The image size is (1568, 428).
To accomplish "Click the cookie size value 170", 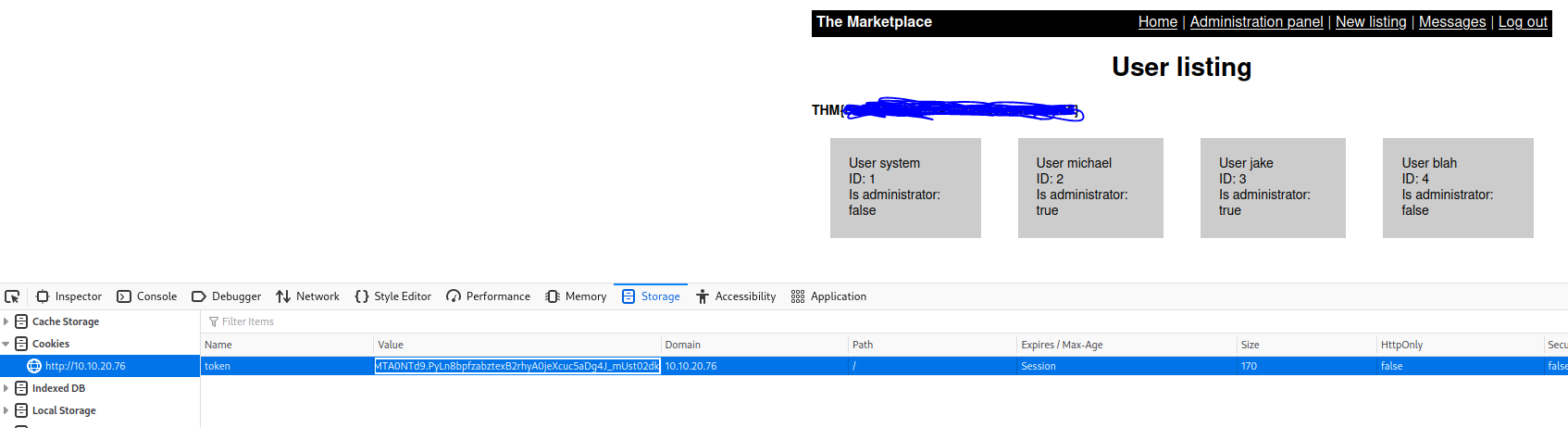I will [1307, 366].
